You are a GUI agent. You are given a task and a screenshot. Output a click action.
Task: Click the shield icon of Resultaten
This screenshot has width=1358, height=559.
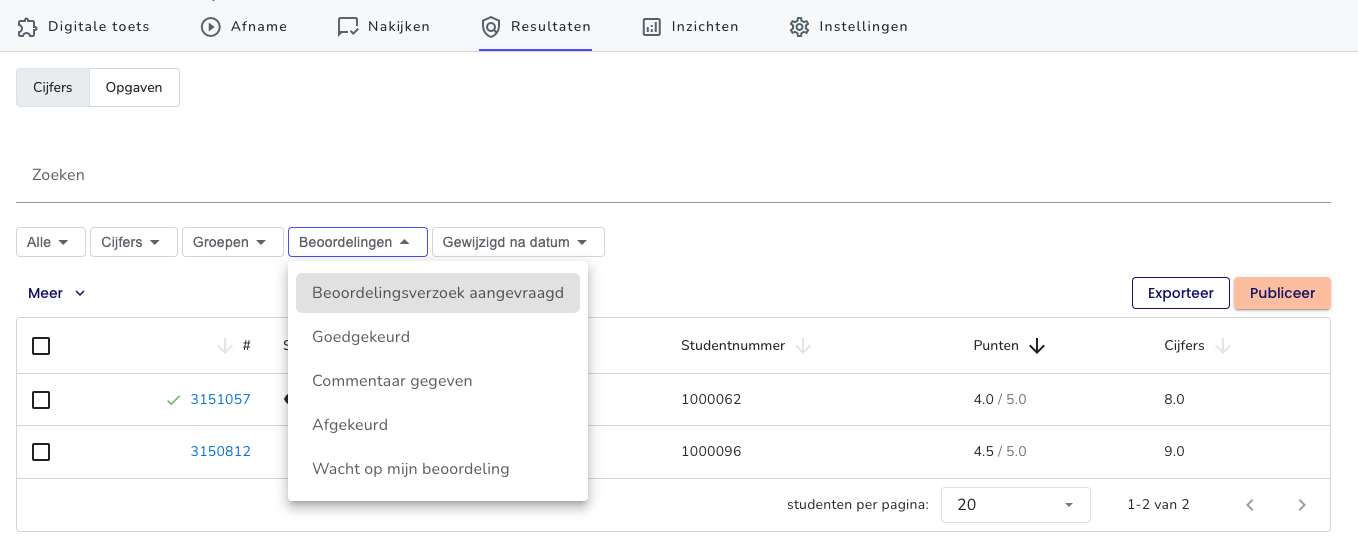coord(490,27)
